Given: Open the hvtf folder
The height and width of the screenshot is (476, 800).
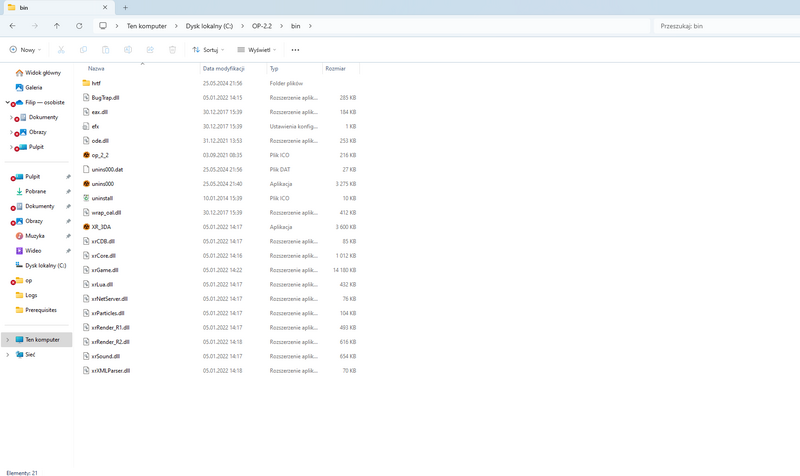Looking at the screenshot, I should 96,83.
